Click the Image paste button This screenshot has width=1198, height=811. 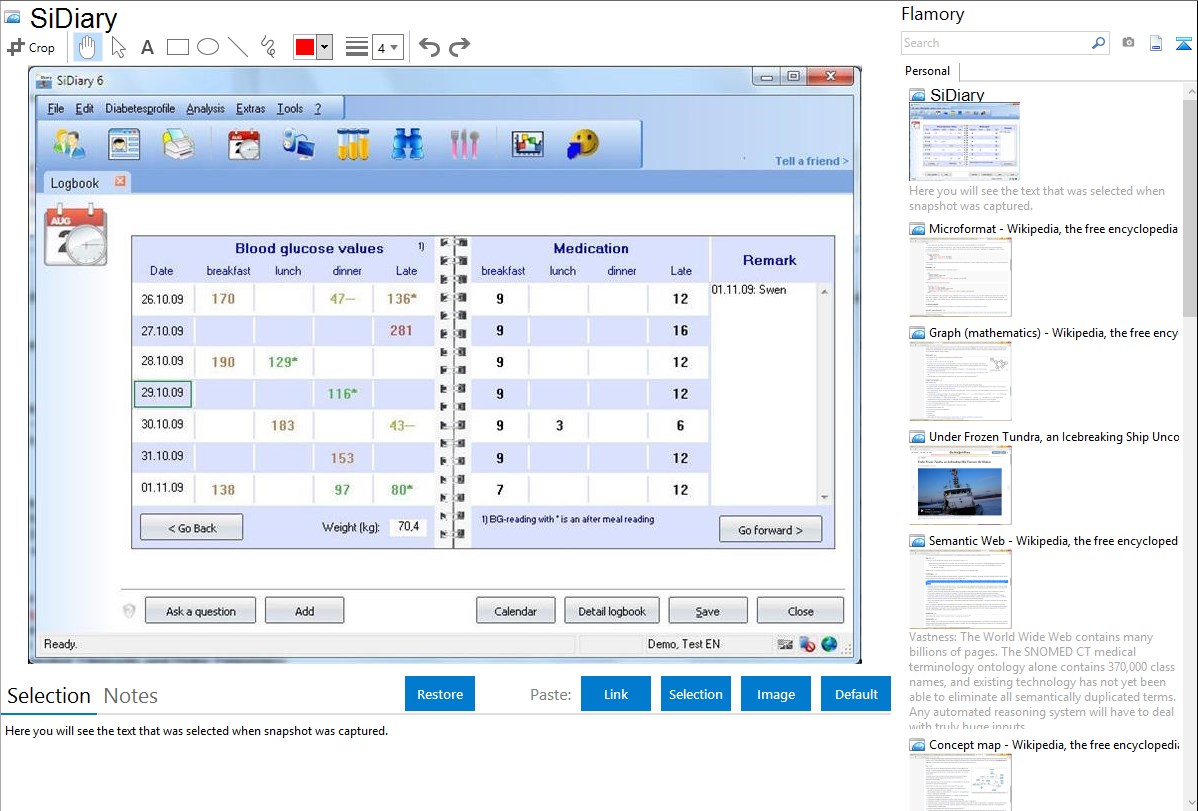tap(776, 694)
